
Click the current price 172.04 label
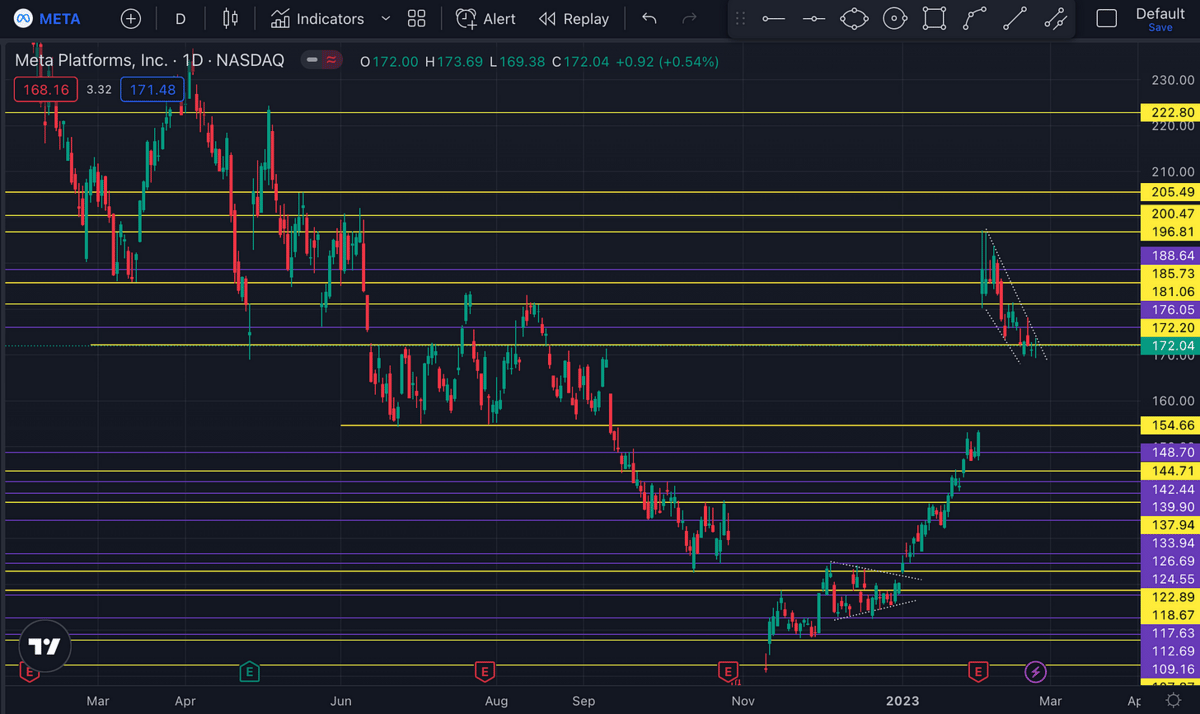(x=1170, y=346)
